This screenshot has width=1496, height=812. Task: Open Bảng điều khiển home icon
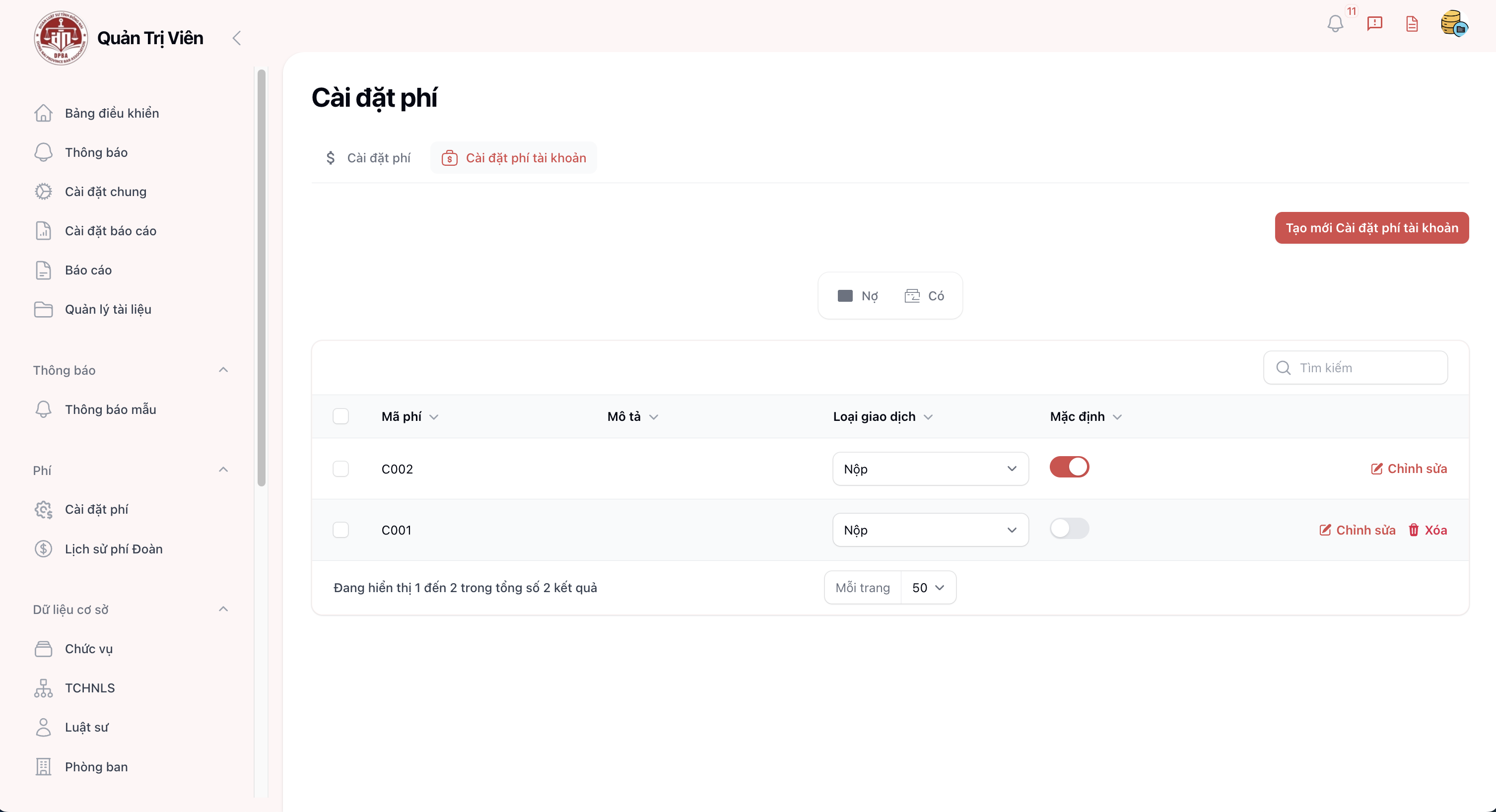[44, 113]
